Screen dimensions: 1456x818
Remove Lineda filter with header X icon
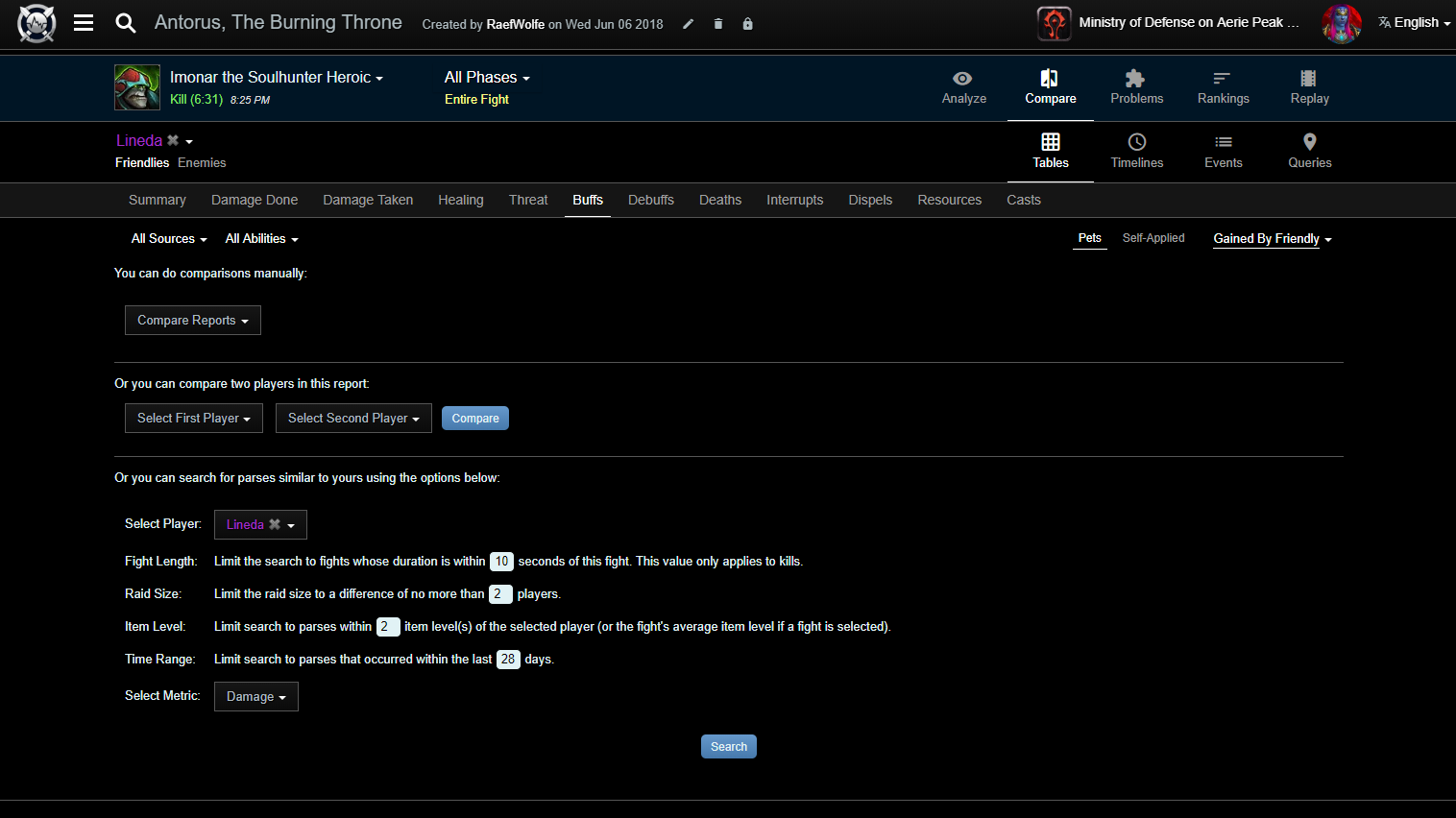click(x=173, y=140)
